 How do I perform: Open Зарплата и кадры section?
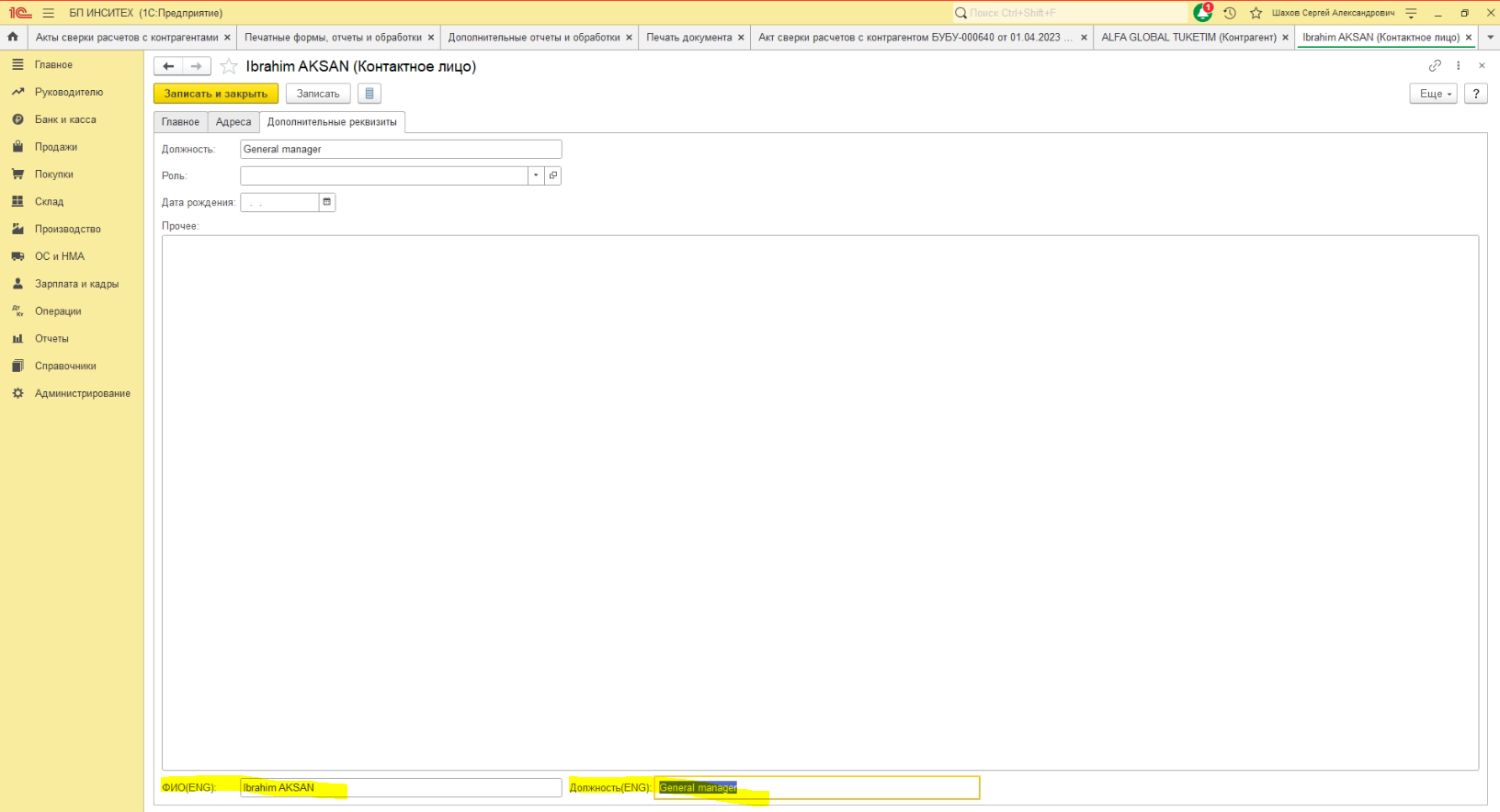76,284
